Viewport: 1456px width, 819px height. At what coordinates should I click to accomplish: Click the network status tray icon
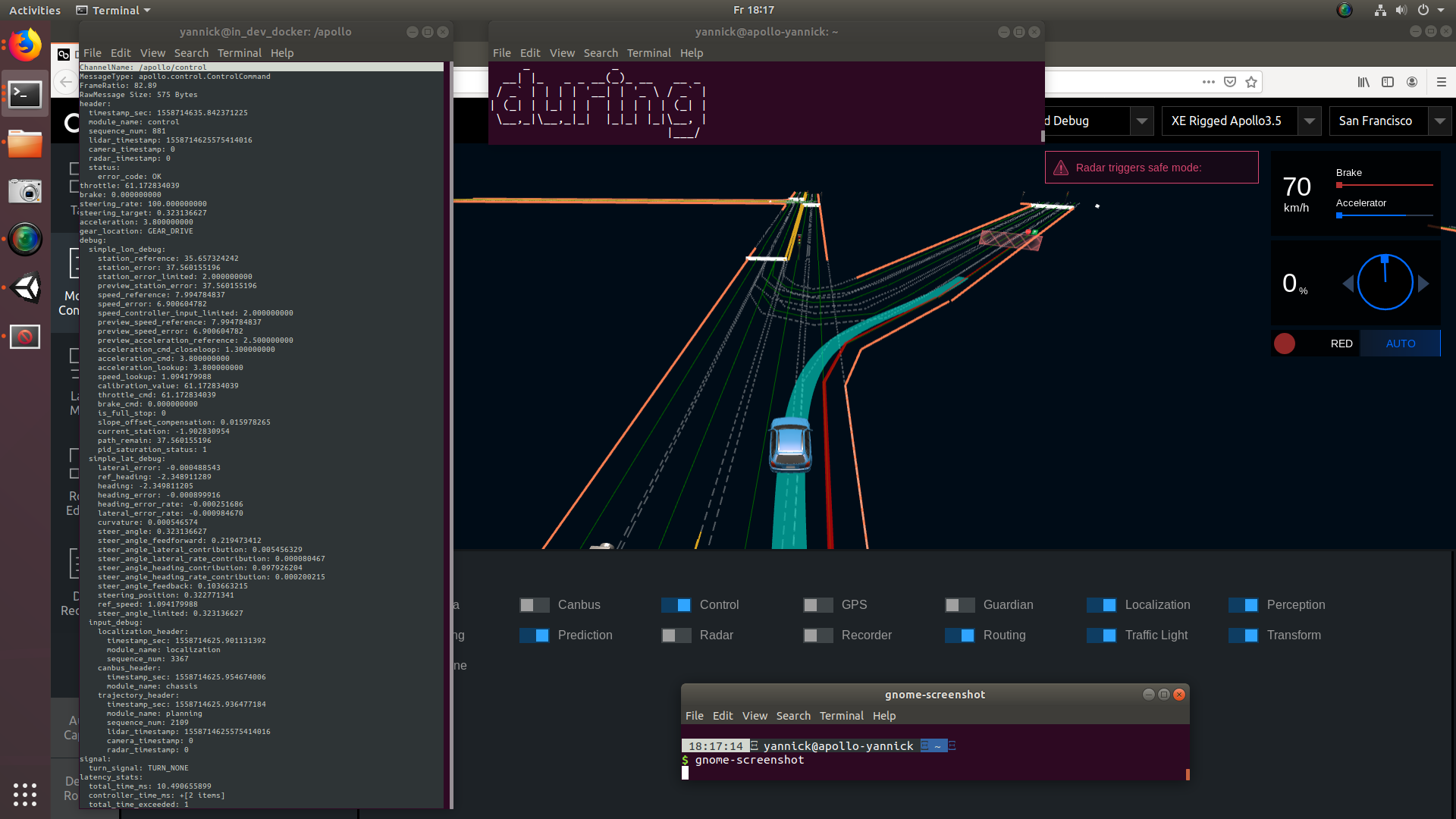point(1380,10)
